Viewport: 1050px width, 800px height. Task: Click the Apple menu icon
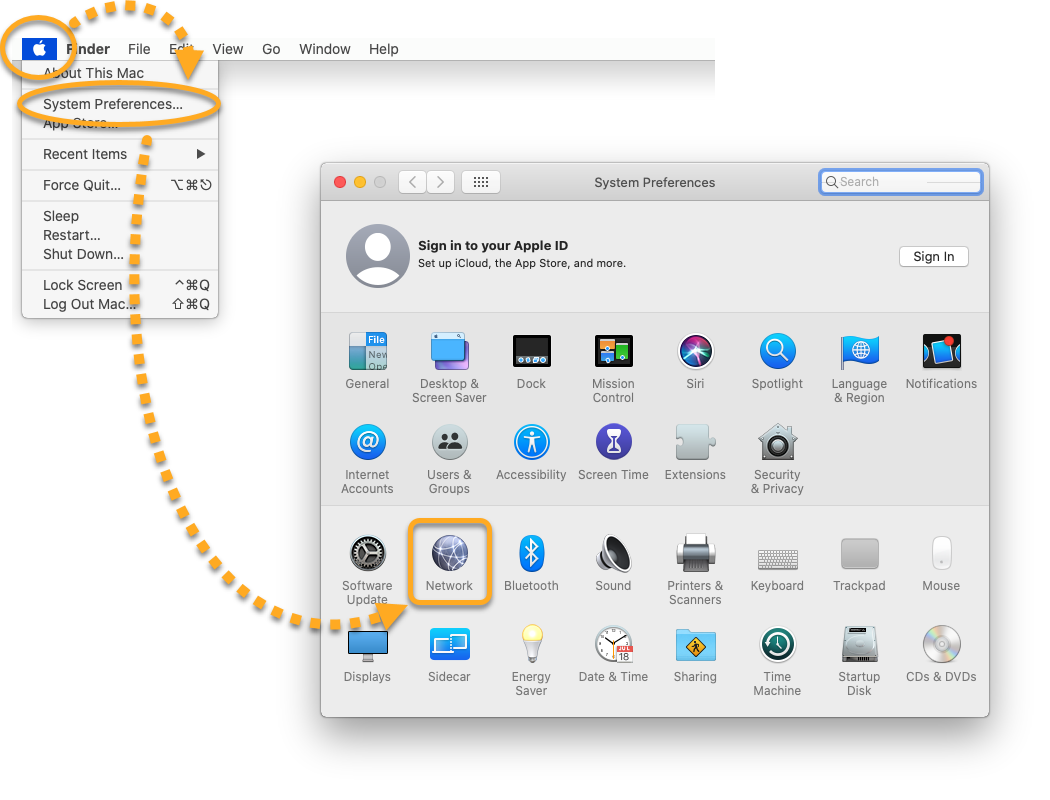pyautogui.click(x=40, y=49)
